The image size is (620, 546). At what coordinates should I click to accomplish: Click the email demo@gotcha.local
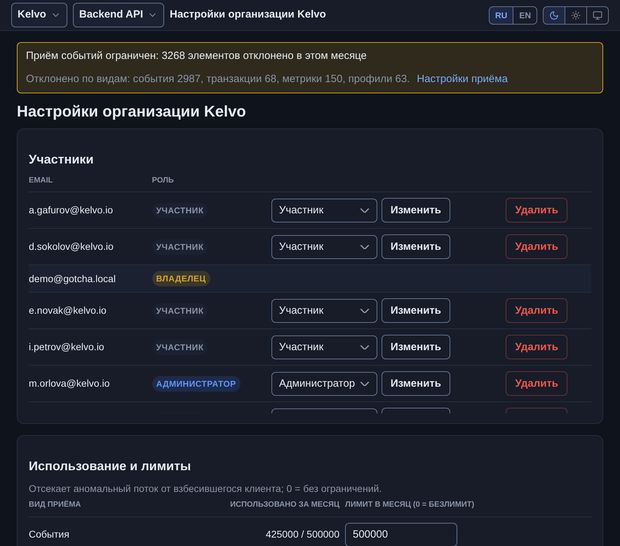(72, 279)
